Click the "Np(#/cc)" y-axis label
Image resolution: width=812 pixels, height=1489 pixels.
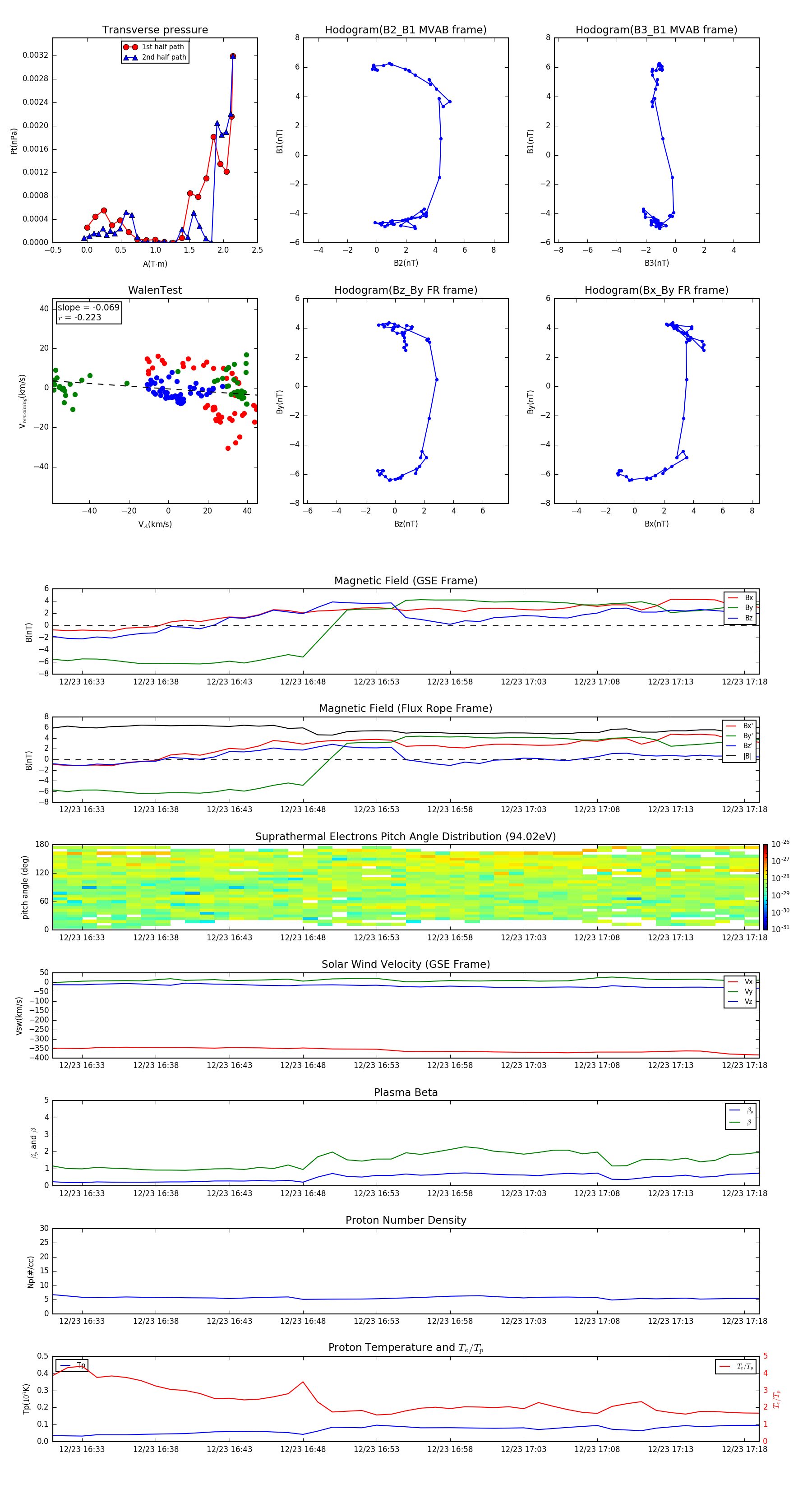tap(31, 1272)
